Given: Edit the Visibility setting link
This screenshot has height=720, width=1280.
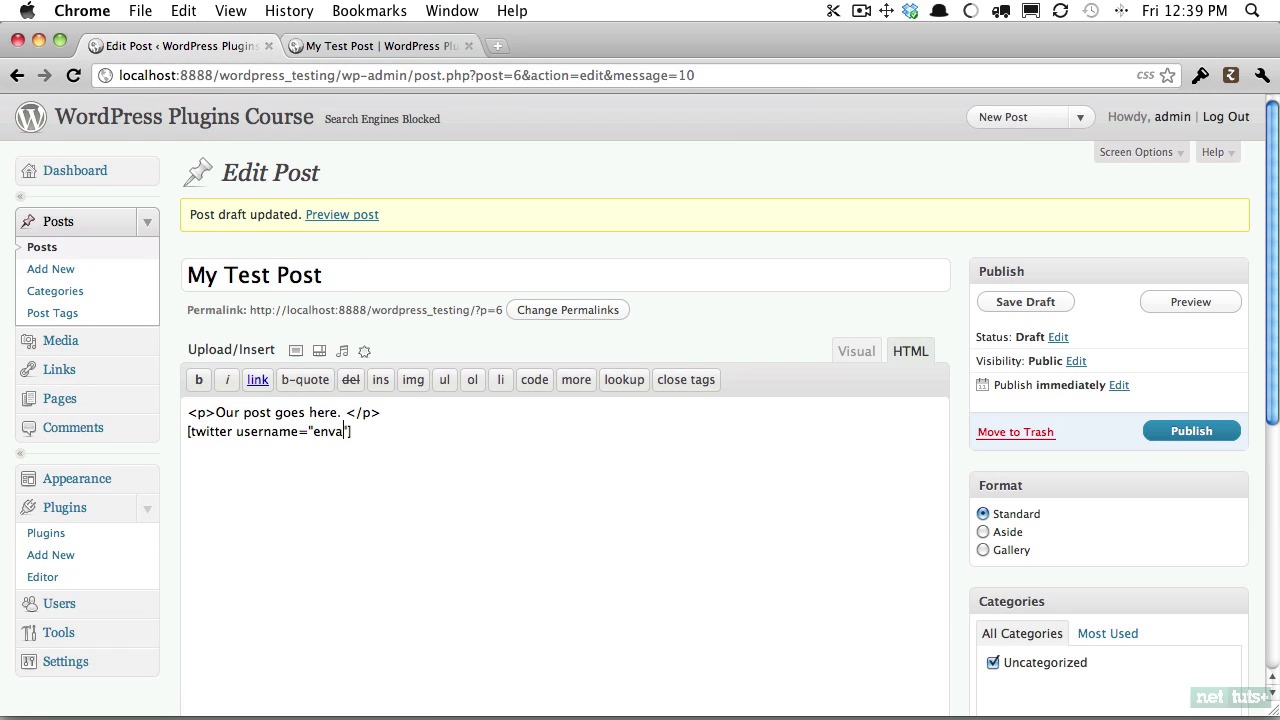Looking at the screenshot, I should 1076,361.
